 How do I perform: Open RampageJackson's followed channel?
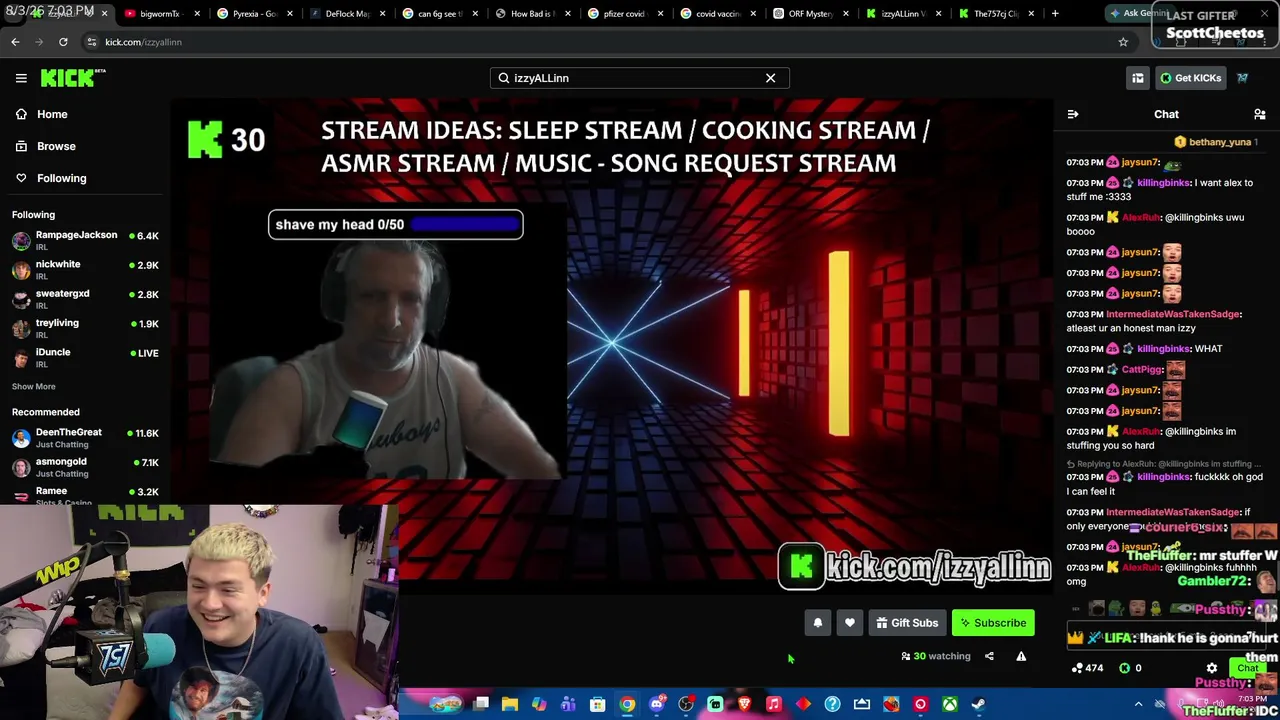coord(85,240)
